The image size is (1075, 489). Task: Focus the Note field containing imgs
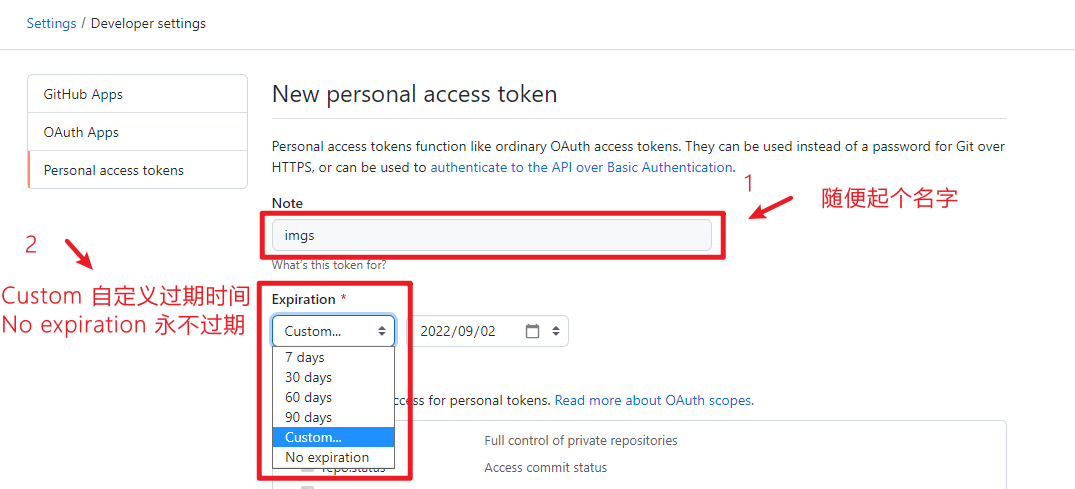(491, 235)
